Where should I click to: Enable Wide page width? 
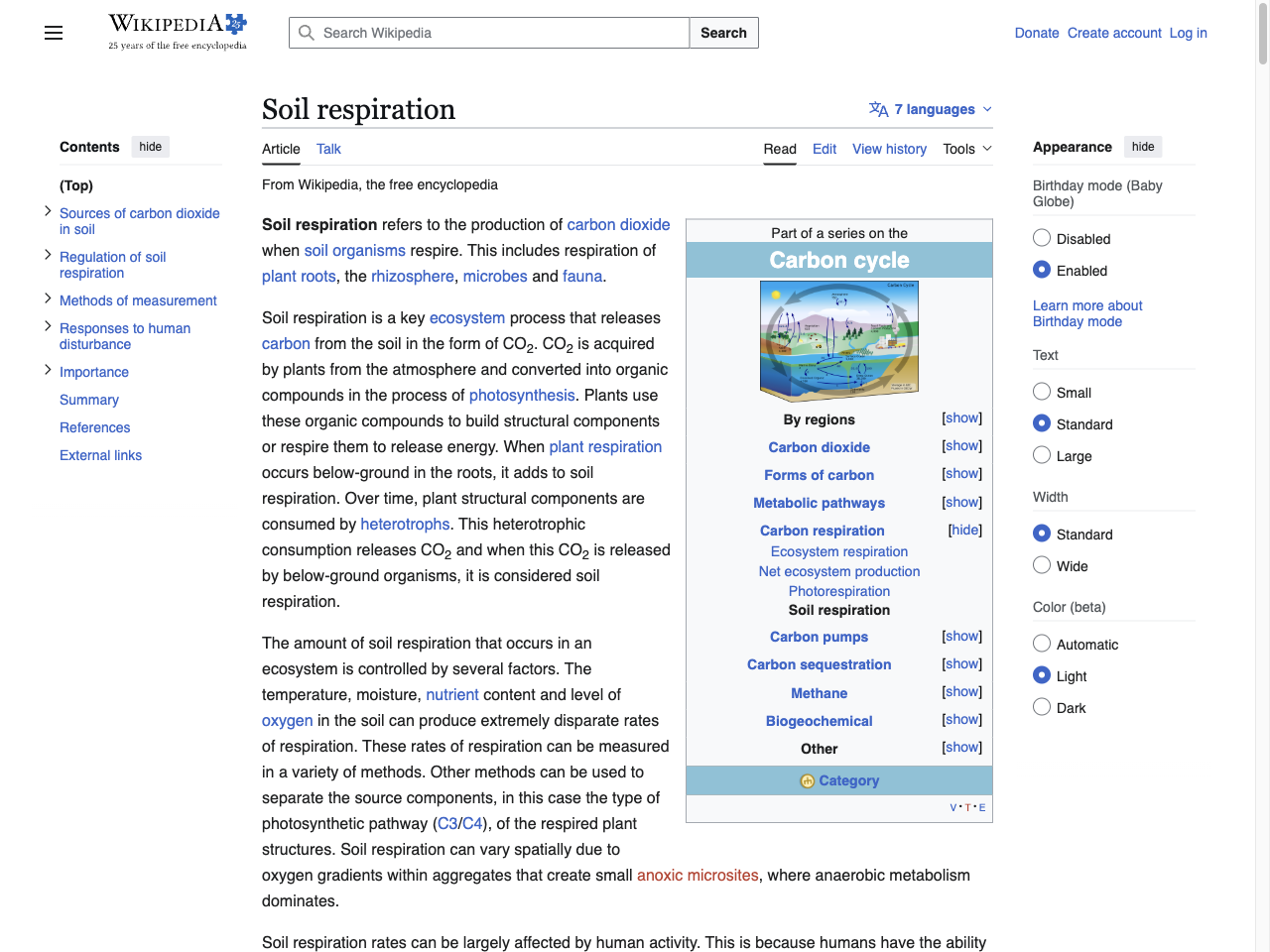[1042, 565]
